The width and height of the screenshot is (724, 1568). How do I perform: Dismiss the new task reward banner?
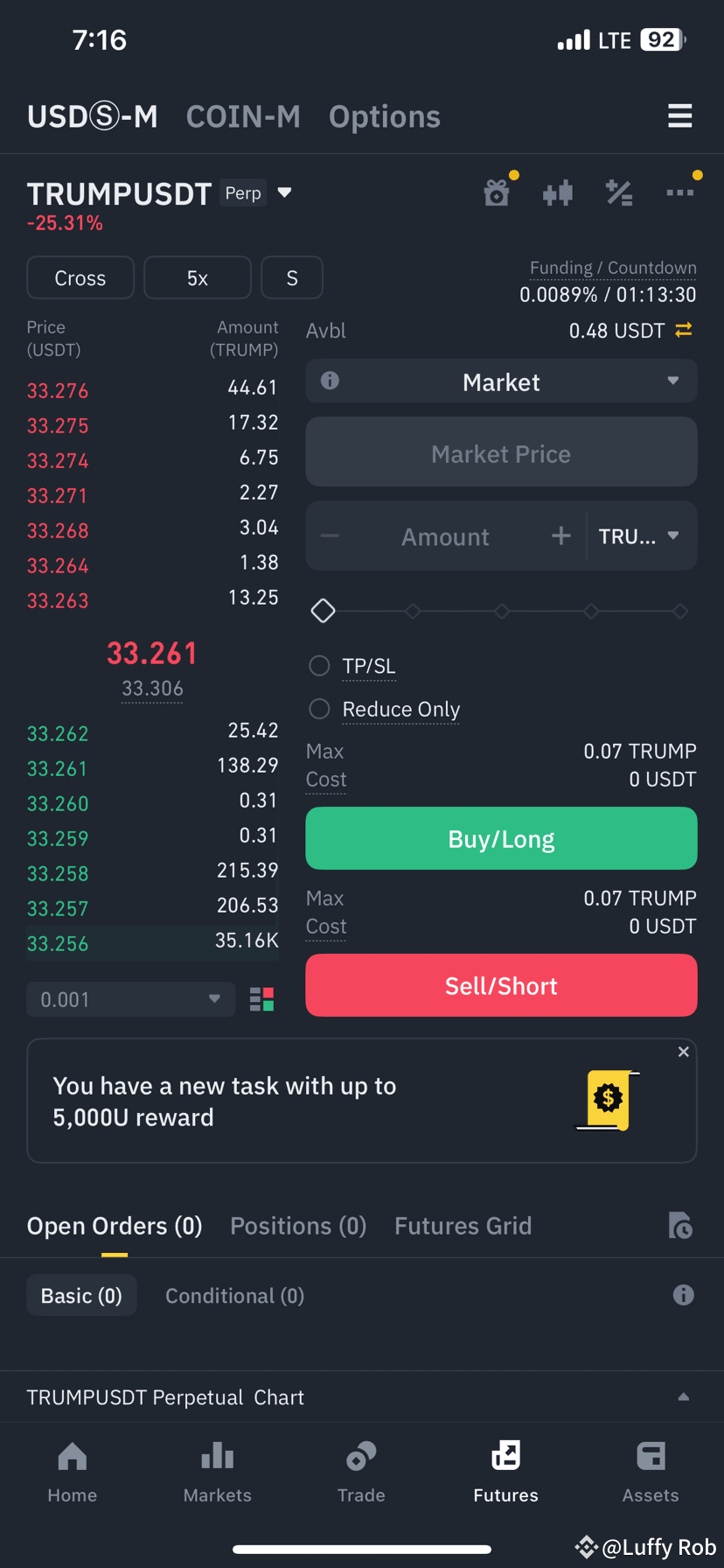tap(683, 1052)
